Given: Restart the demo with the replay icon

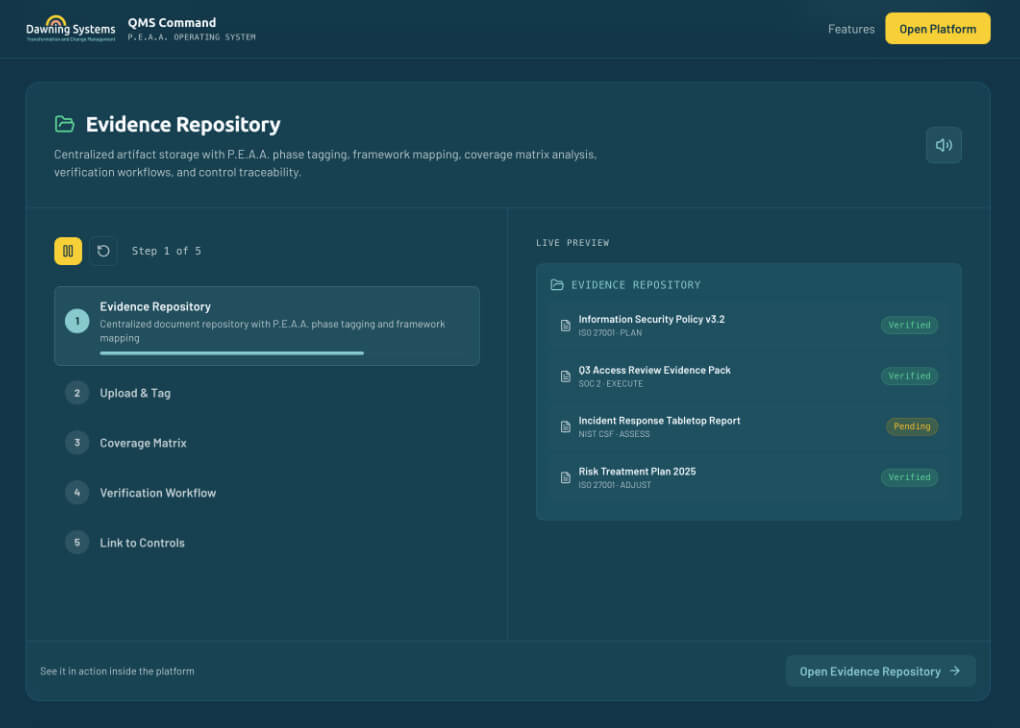Looking at the screenshot, I should 103,251.
